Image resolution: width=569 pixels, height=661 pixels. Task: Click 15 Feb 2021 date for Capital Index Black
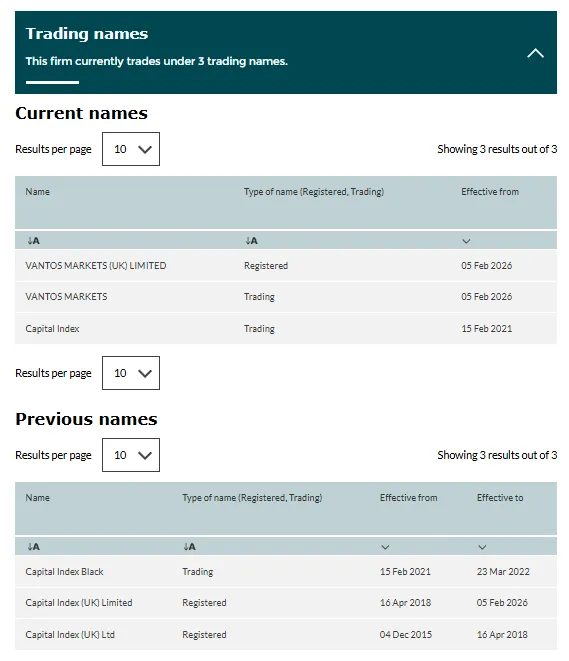click(x=405, y=572)
